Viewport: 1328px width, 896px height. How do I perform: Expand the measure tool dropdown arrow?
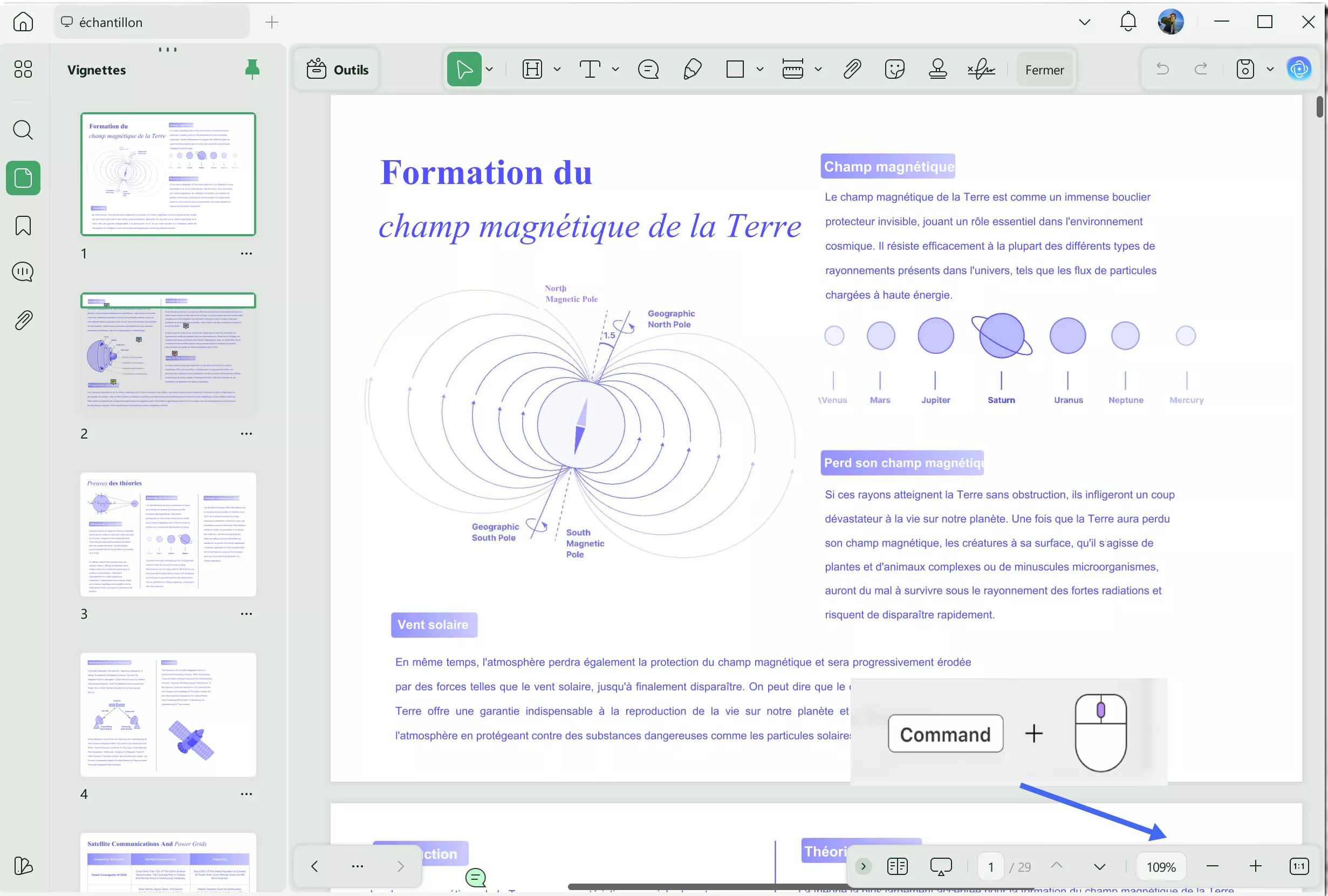(x=818, y=70)
